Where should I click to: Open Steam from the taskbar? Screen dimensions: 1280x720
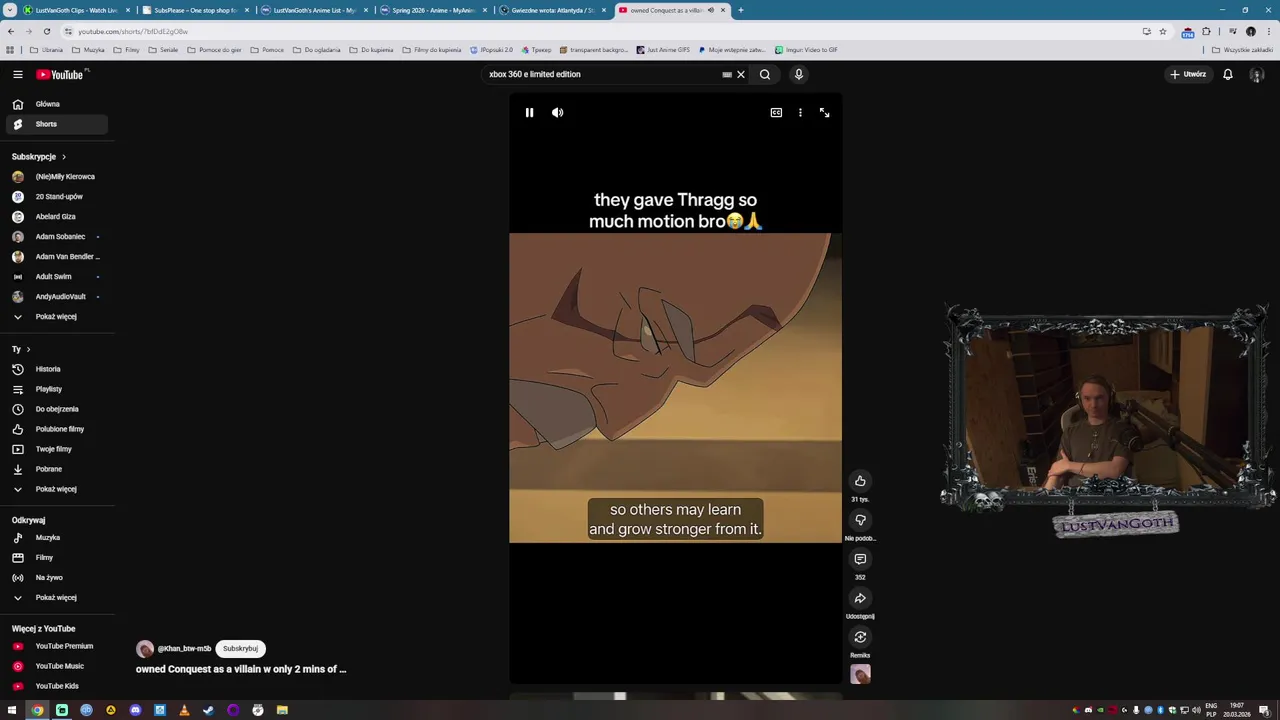coord(208,710)
